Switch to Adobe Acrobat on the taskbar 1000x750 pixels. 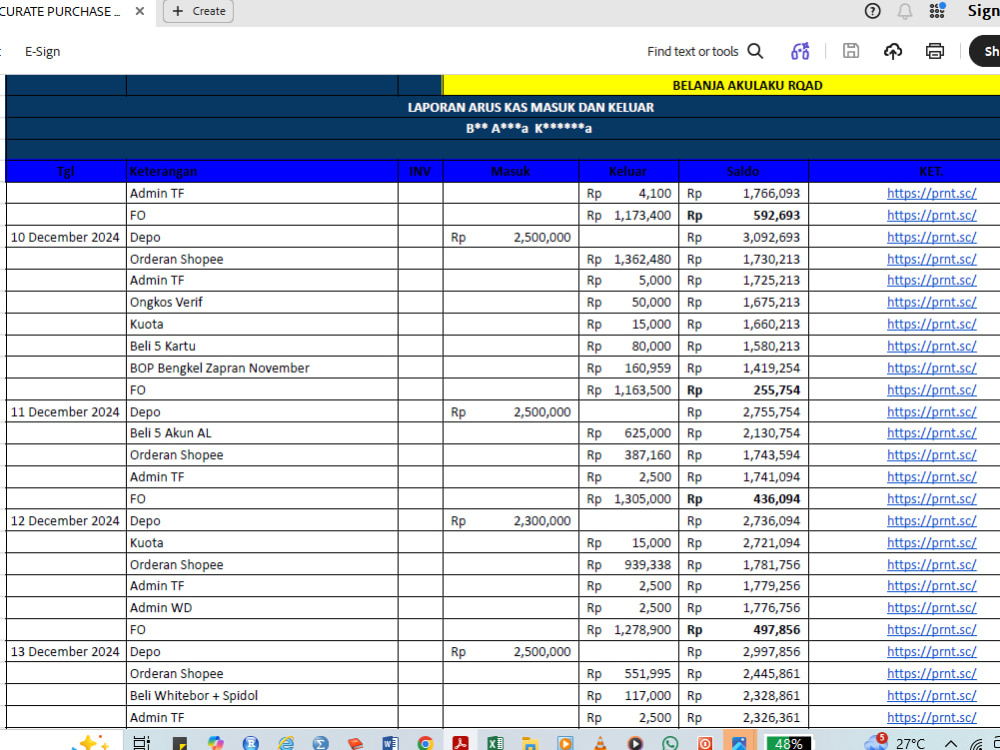point(460,742)
